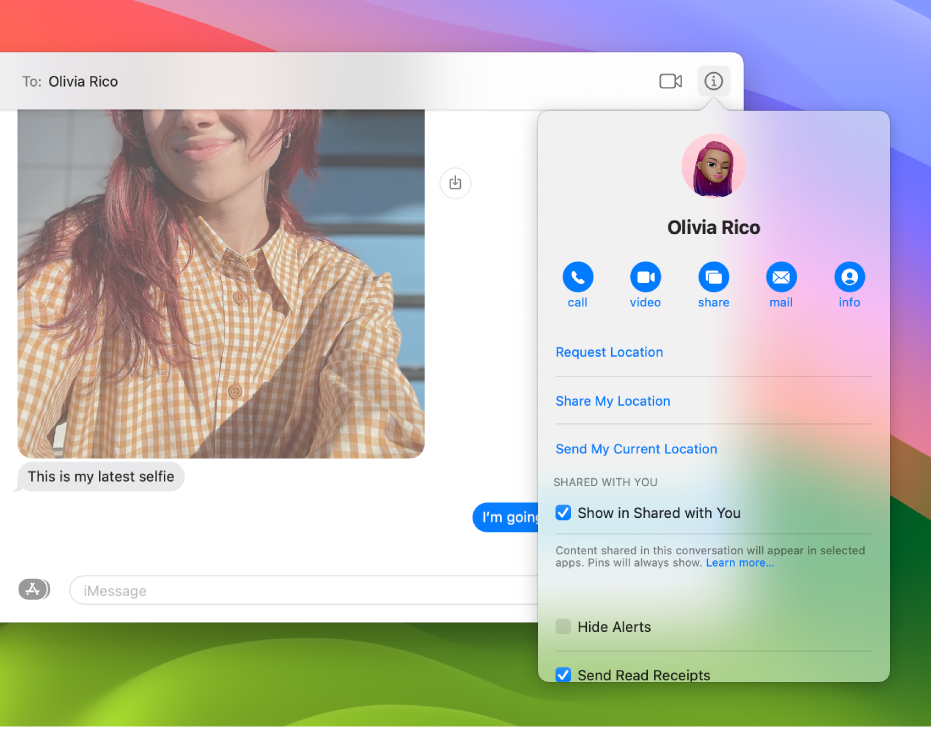The width and height of the screenshot is (932, 730).
Task: Start a FaceTime video from the details pane
Action: (x=645, y=277)
